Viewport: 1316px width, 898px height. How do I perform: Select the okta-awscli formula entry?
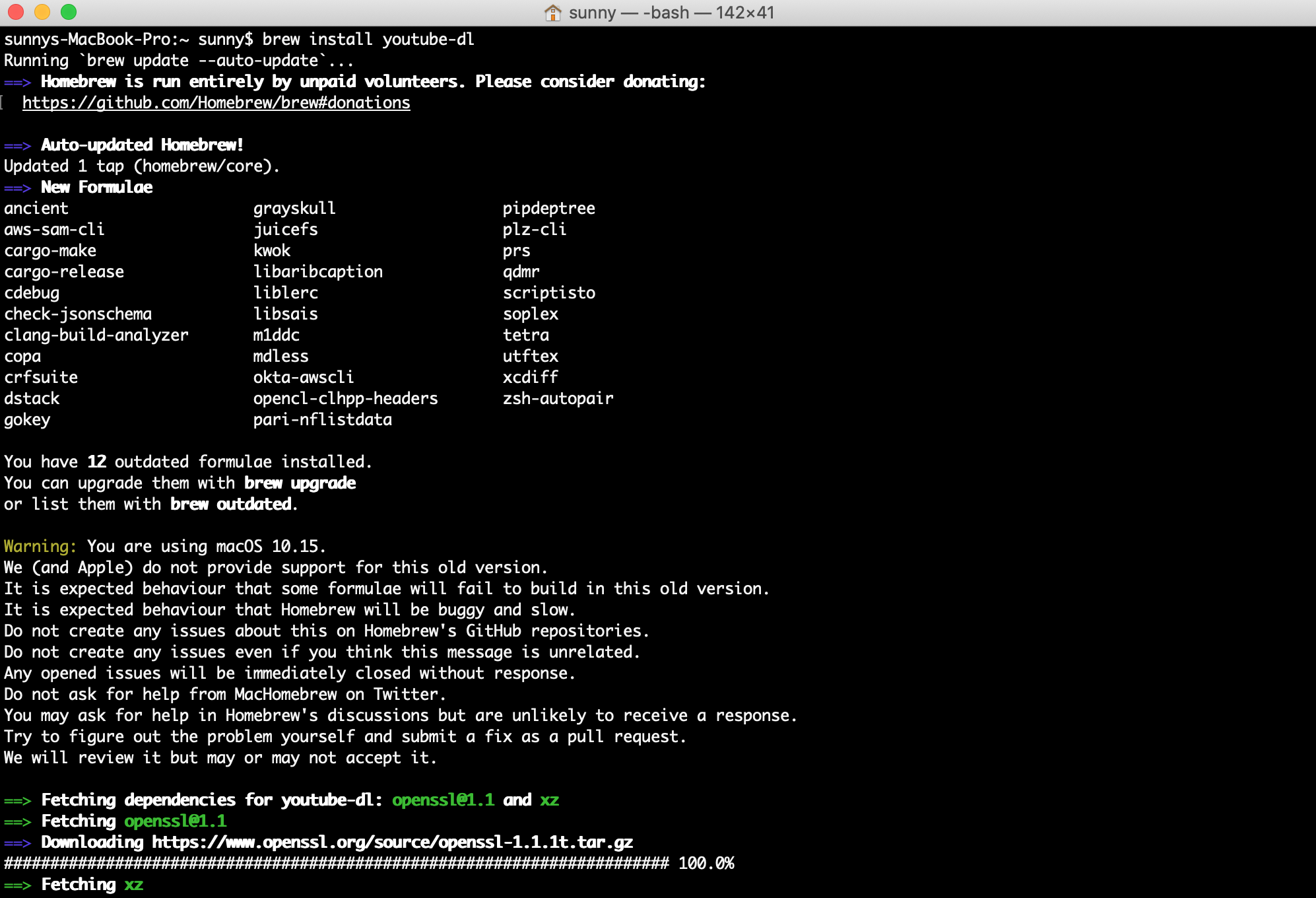pyautogui.click(x=304, y=377)
